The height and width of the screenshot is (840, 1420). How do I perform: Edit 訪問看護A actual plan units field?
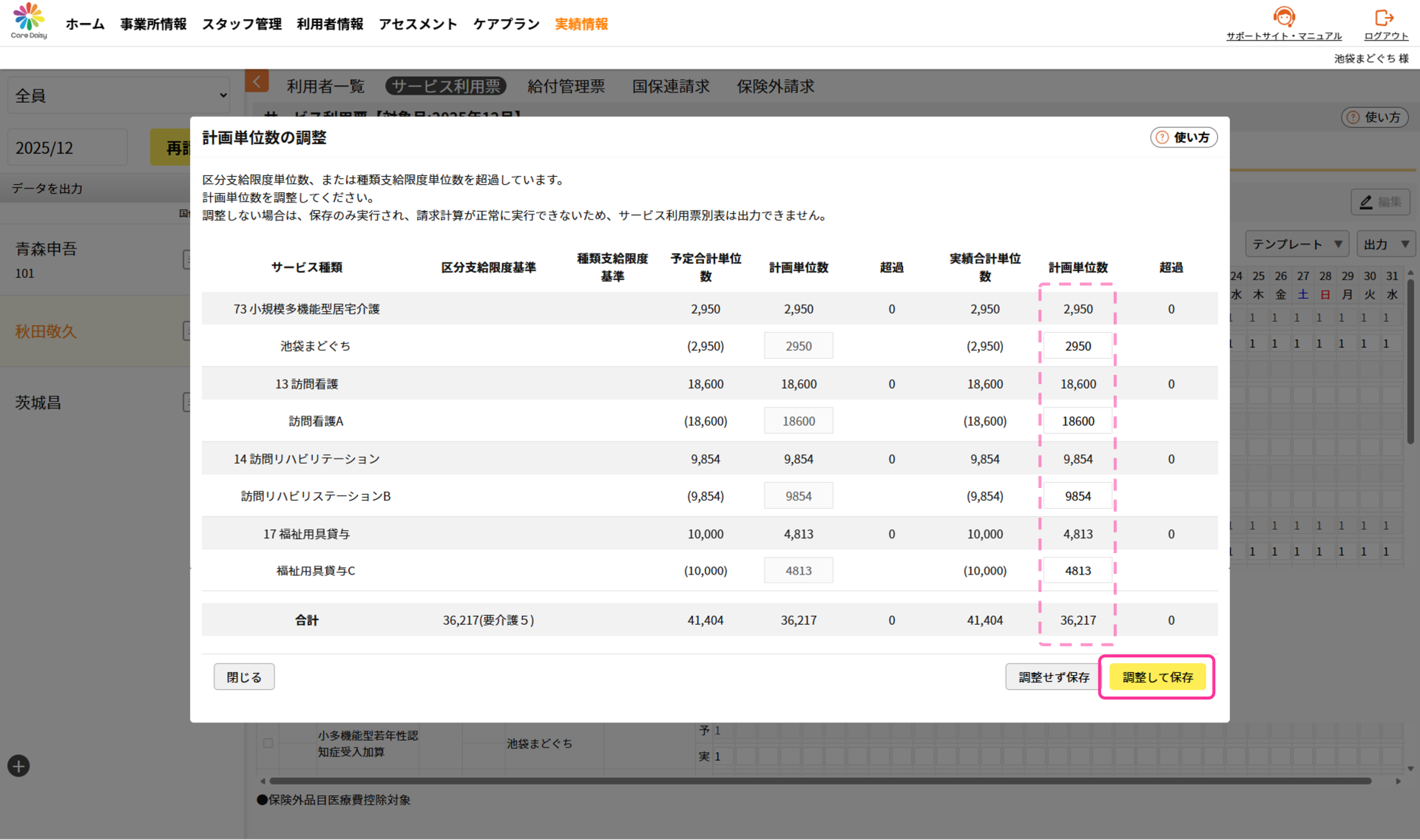point(1078,421)
